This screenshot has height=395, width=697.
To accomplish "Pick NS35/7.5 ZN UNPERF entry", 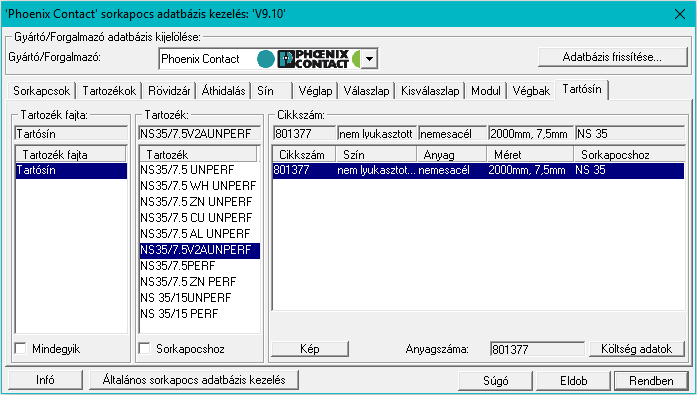I will (x=199, y=202).
